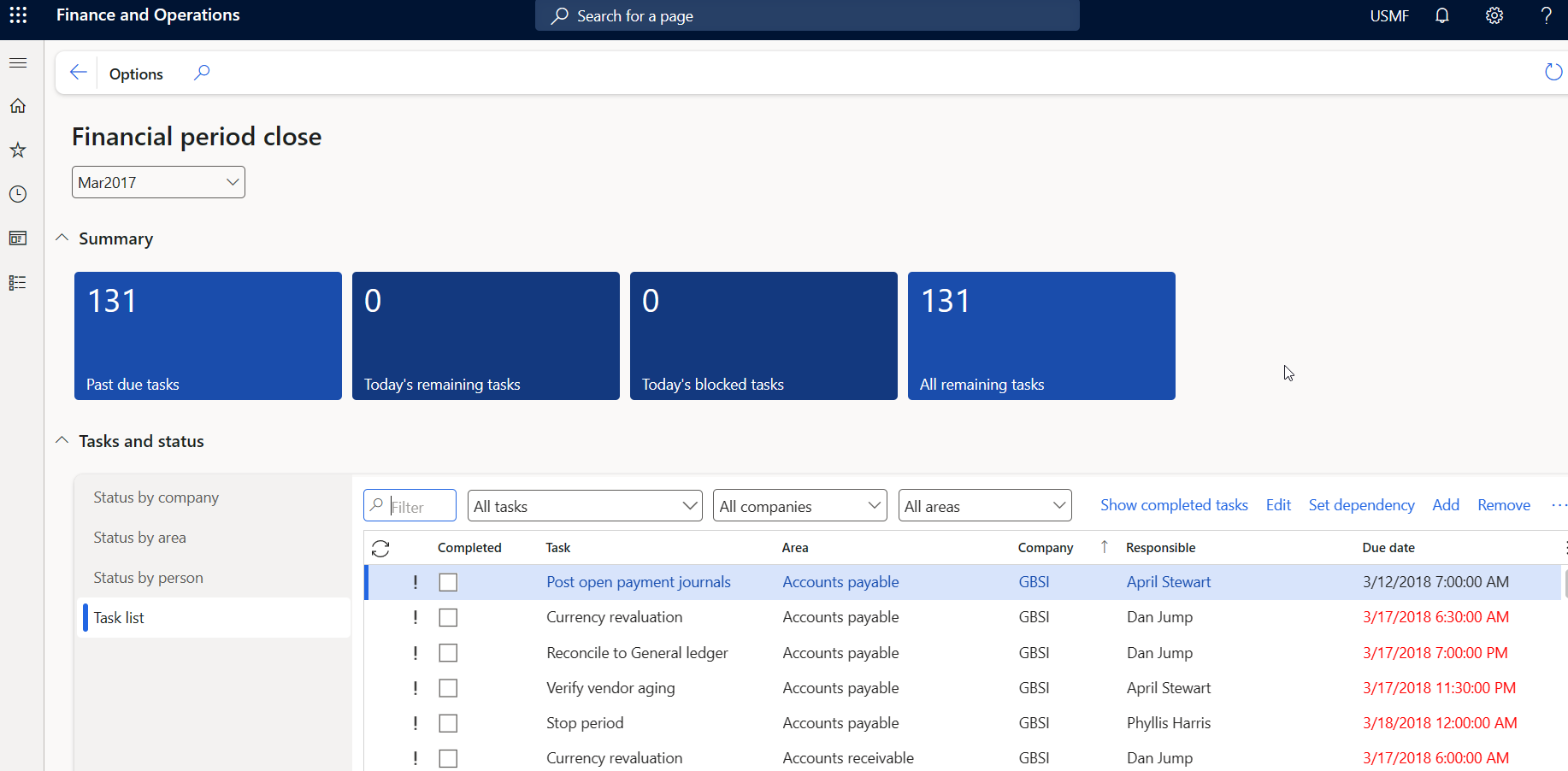The height and width of the screenshot is (771, 1568).
Task: Go to Home using the sidebar house icon
Action: [17, 105]
